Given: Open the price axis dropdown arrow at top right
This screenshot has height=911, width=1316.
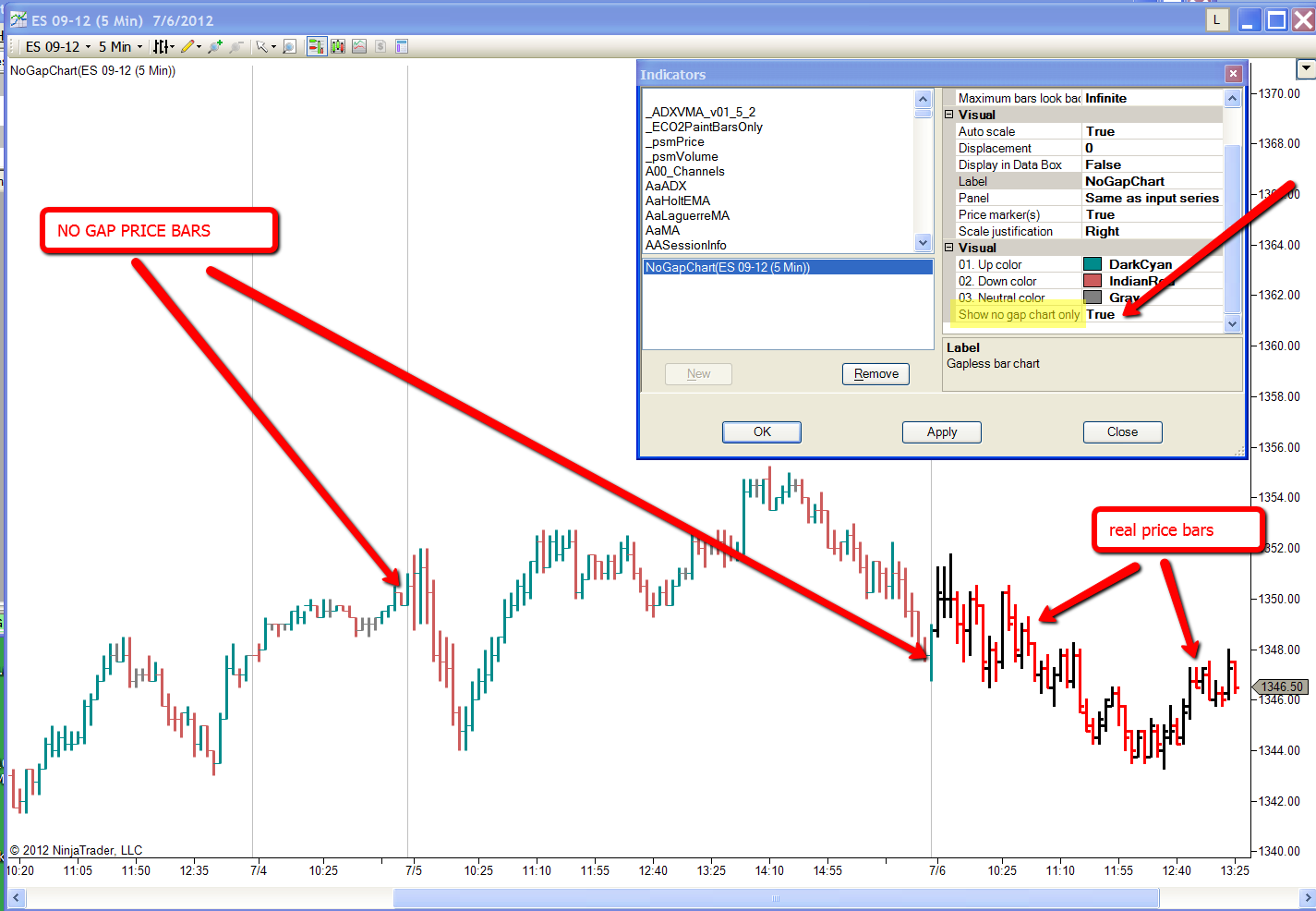Looking at the screenshot, I should 1306,68.
